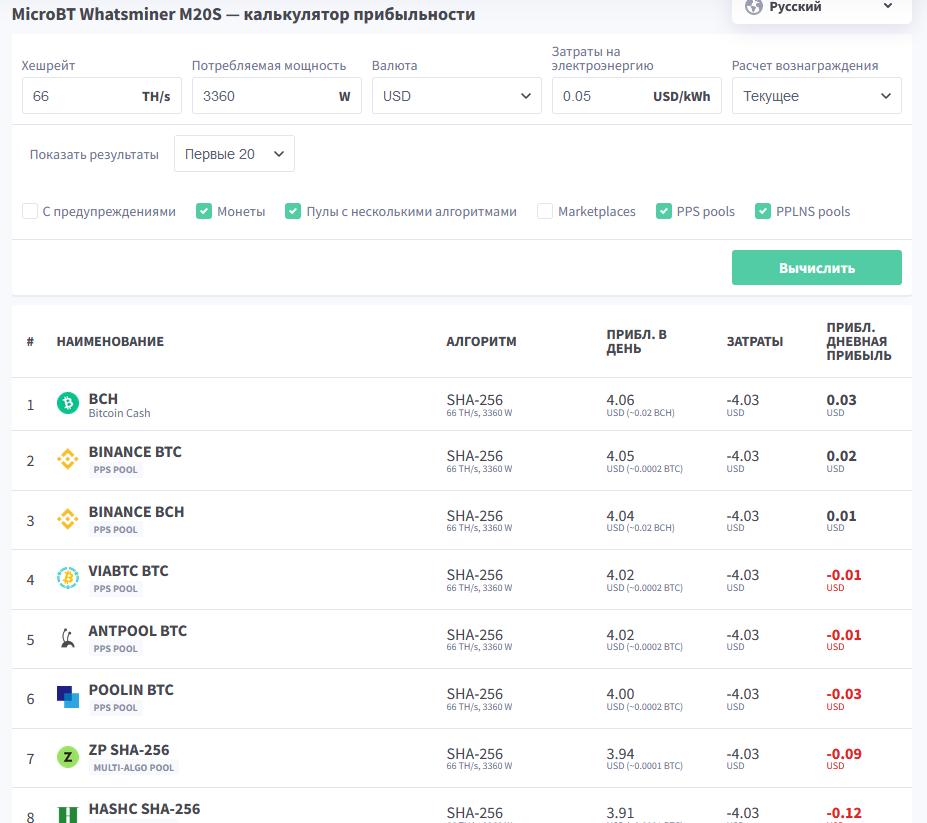
Task: Open the POOLIN BTC pool link
Action: coord(131,690)
